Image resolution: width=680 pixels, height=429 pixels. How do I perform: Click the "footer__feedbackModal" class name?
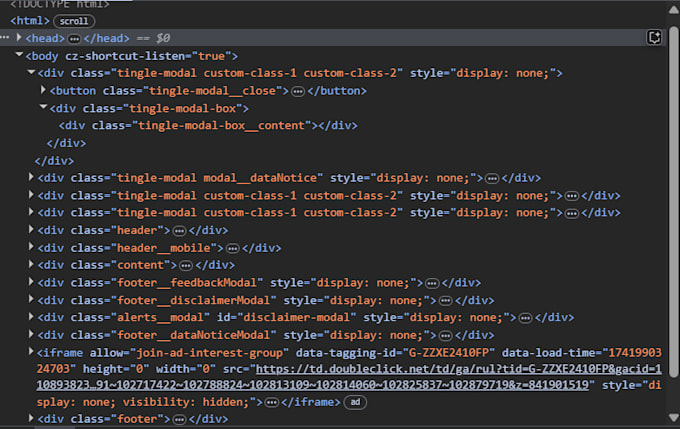pyautogui.click(x=186, y=283)
